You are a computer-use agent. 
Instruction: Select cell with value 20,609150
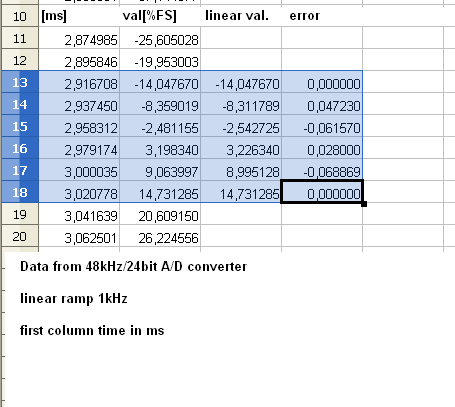[x=160, y=214]
